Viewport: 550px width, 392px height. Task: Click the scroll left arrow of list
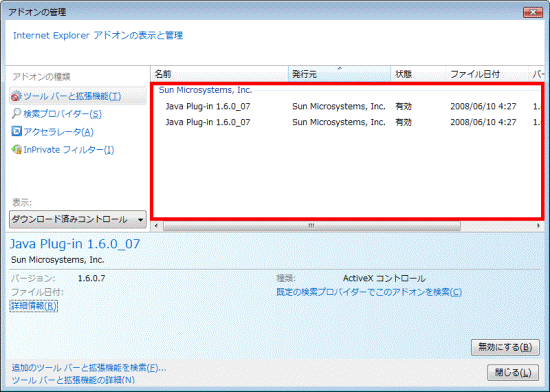pyautogui.click(x=156, y=226)
